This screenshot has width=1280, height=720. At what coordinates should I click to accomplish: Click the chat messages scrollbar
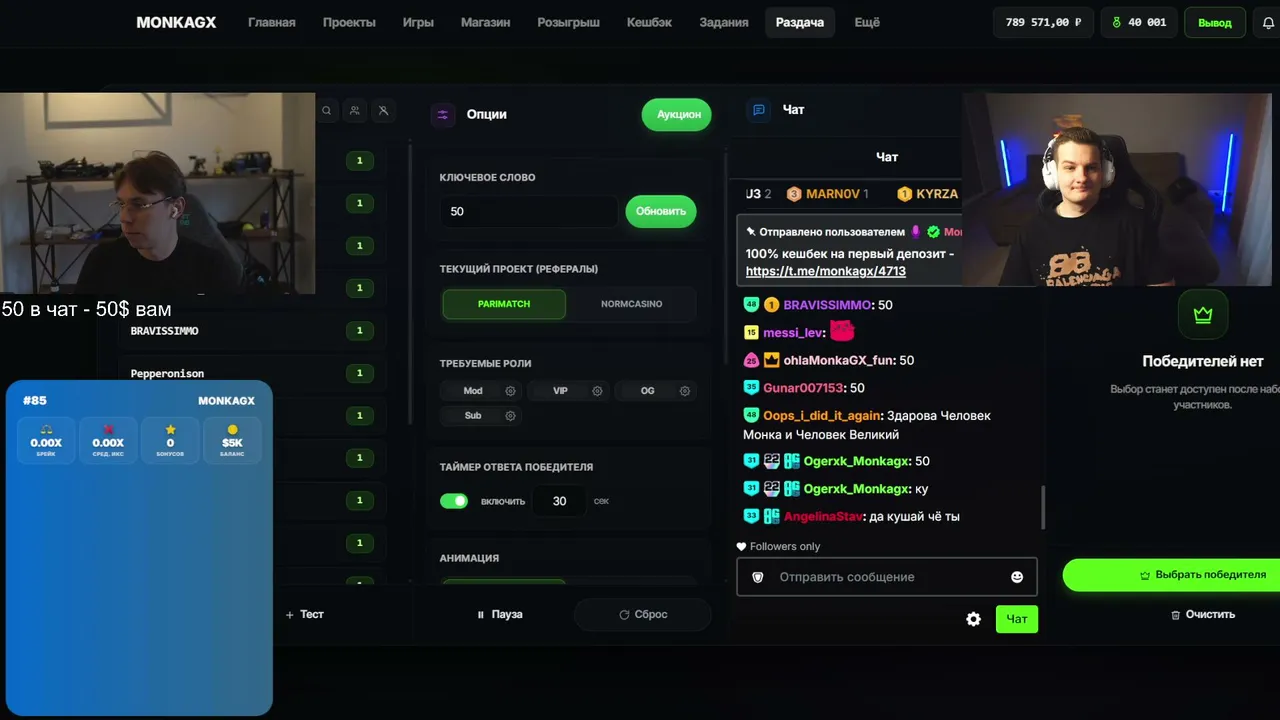(1042, 507)
